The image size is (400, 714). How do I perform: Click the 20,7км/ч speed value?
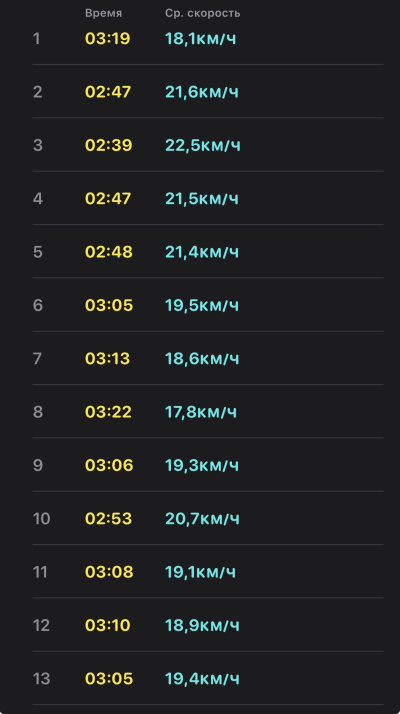[x=202, y=518]
